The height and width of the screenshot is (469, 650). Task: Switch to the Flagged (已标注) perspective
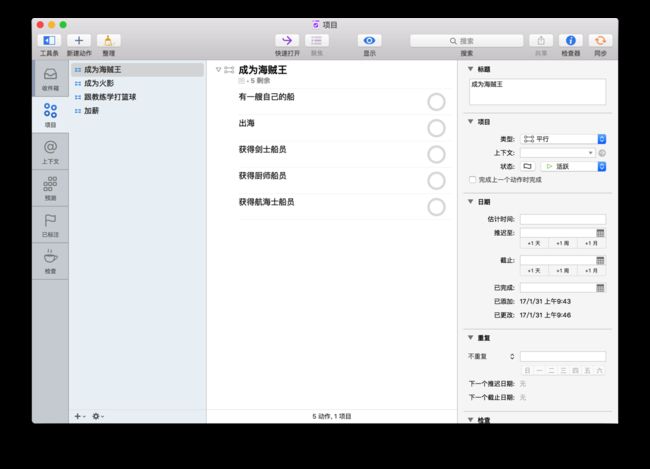(50, 224)
